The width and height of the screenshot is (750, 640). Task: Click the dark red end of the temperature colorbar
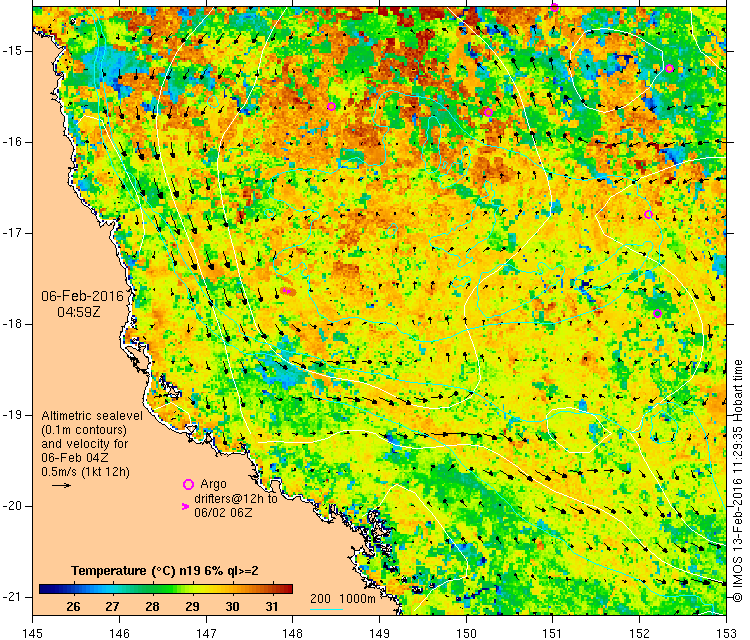point(287,589)
